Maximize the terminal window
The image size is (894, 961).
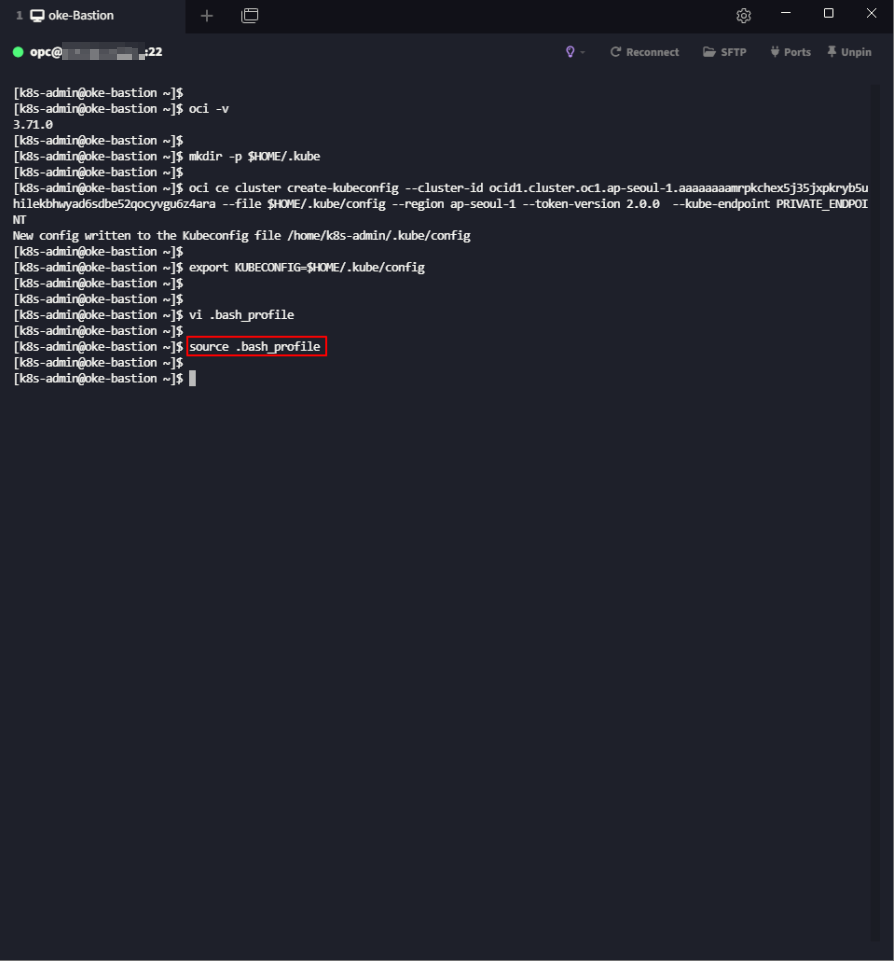[828, 14]
